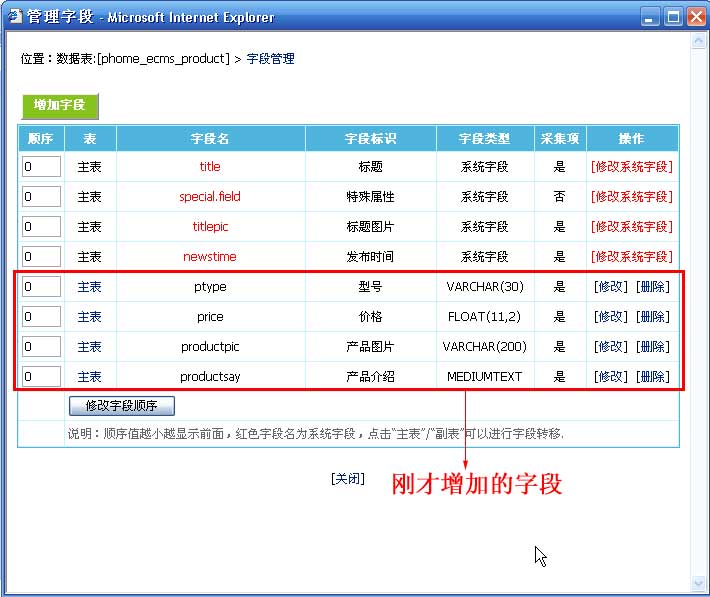Viewport: 710px width, 597px height.
Task: Click the 主表 link in ptype row
Action: coord(90,287)
